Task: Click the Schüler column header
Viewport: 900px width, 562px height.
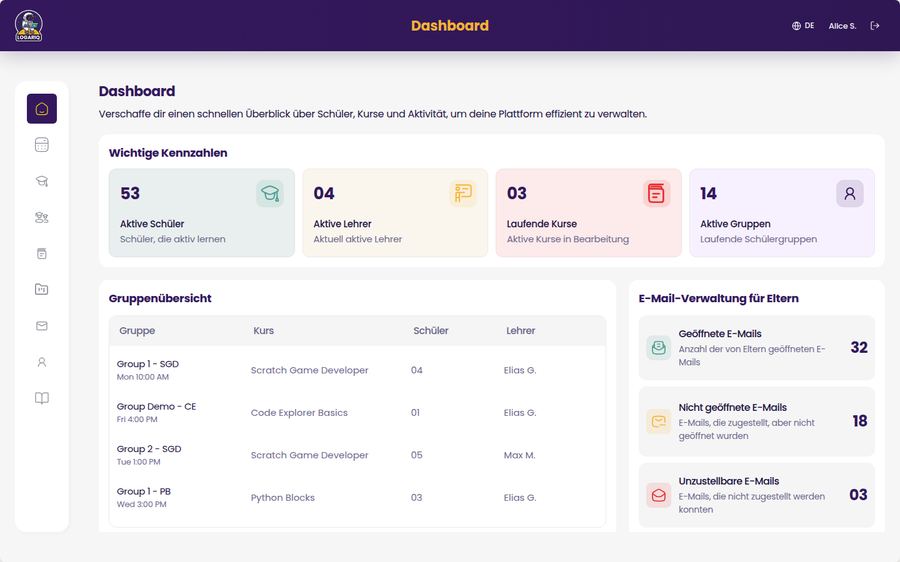Action: pos(430,331)
